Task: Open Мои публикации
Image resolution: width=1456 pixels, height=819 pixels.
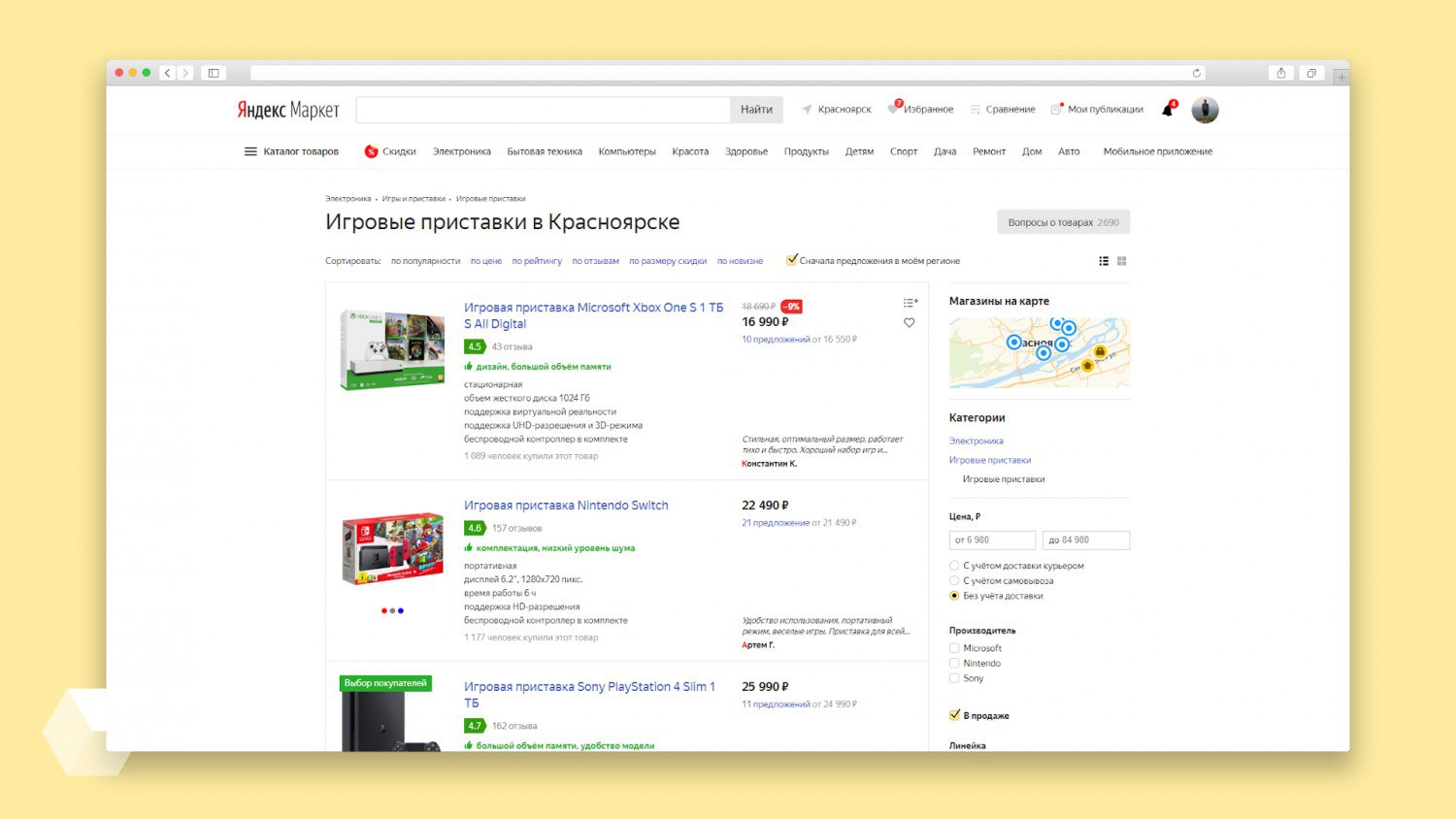Action: (1097, 110)
